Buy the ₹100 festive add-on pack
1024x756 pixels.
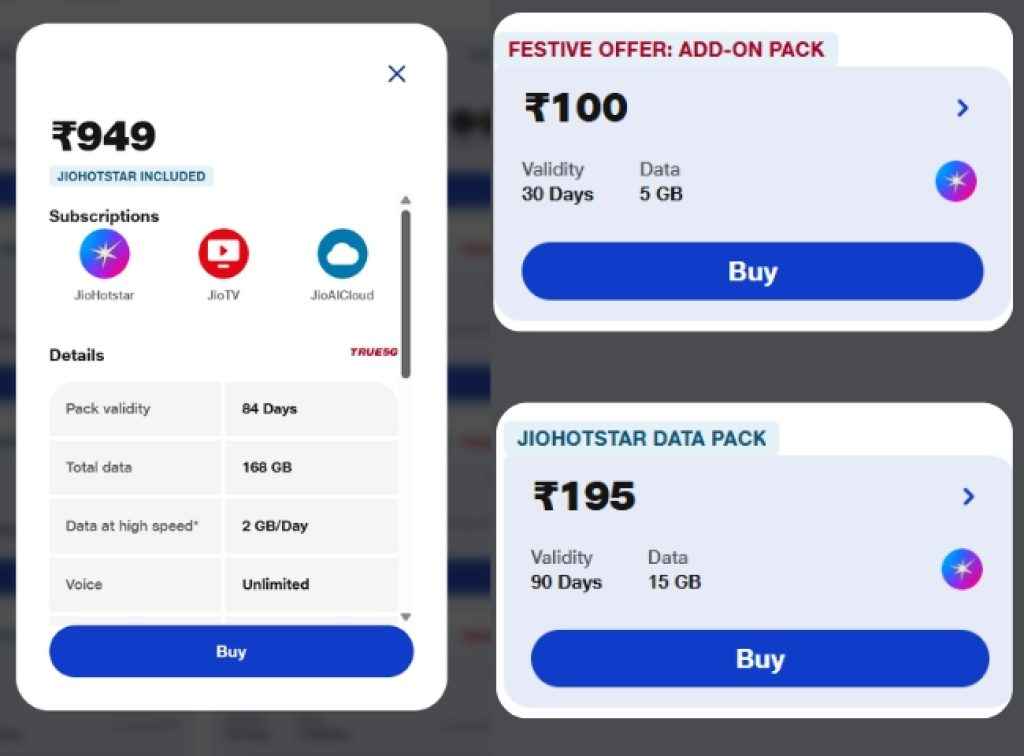click(752, 271)
